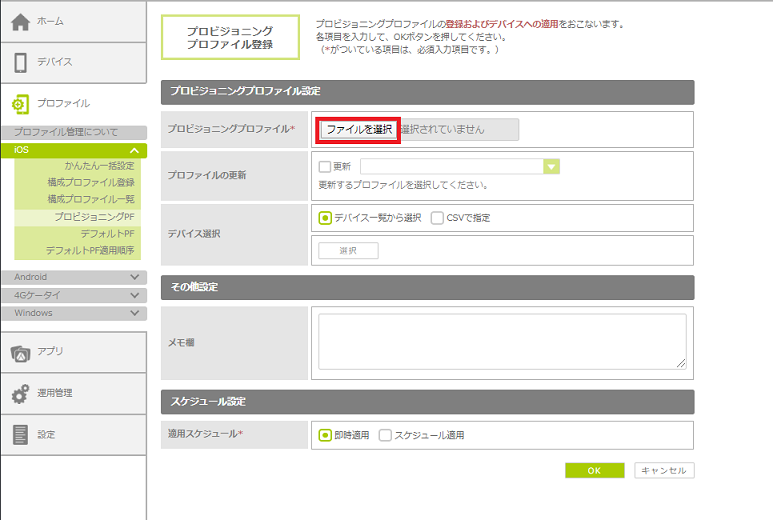This screenshot has width=773, height=520.
Task: Select the Profile gear icon
Action: pyautogui.click(x=21, y=103)
